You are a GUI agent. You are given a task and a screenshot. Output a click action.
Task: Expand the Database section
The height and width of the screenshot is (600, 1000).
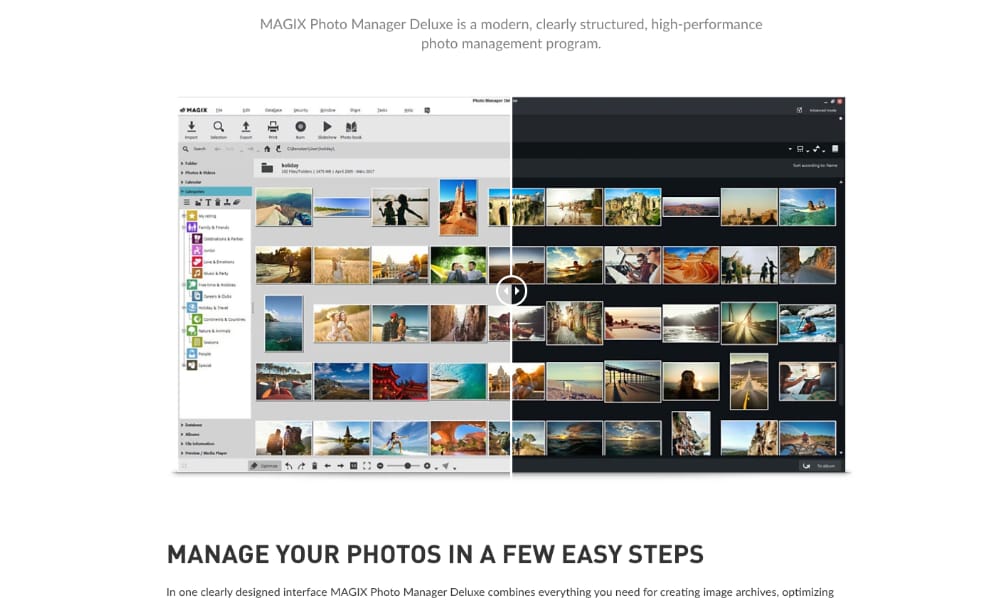(x=193, y=425)
